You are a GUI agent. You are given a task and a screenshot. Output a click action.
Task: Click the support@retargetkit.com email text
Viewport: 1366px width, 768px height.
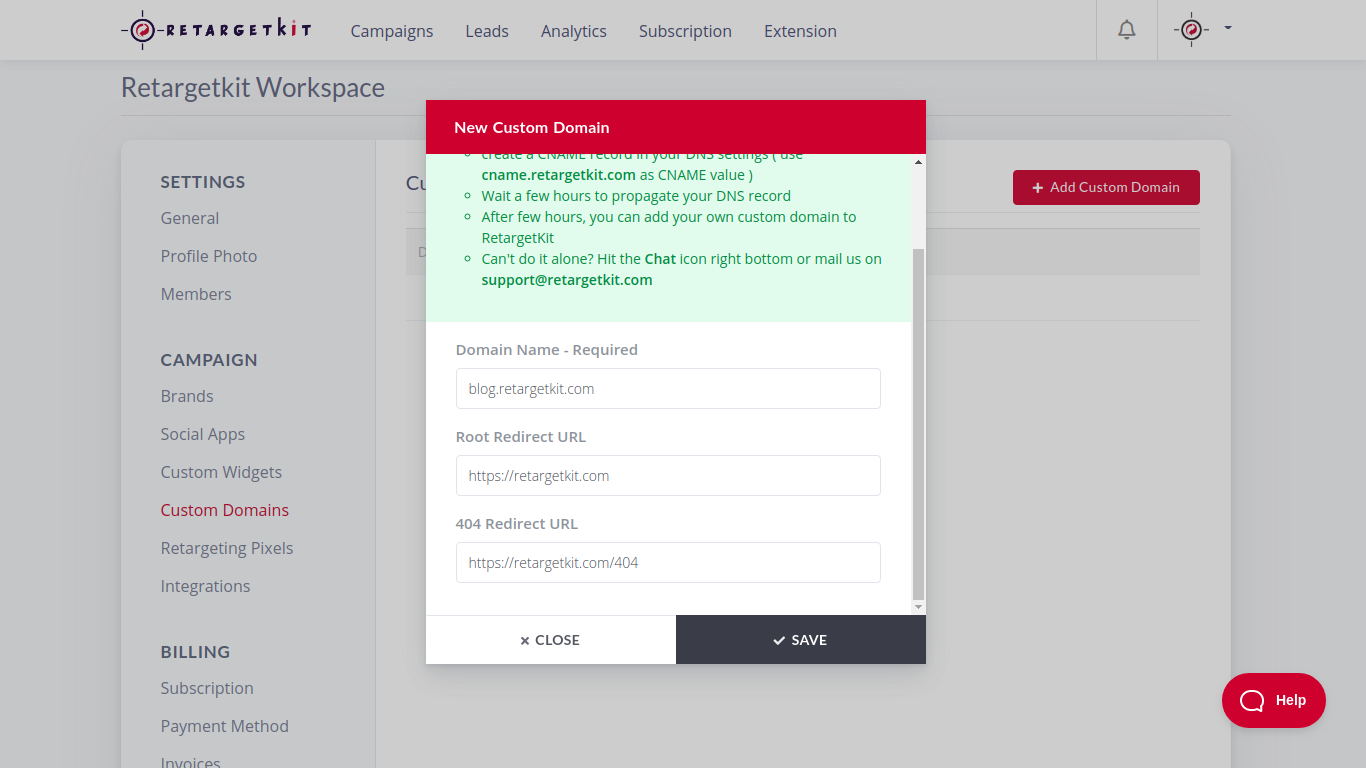pos(567,280)
